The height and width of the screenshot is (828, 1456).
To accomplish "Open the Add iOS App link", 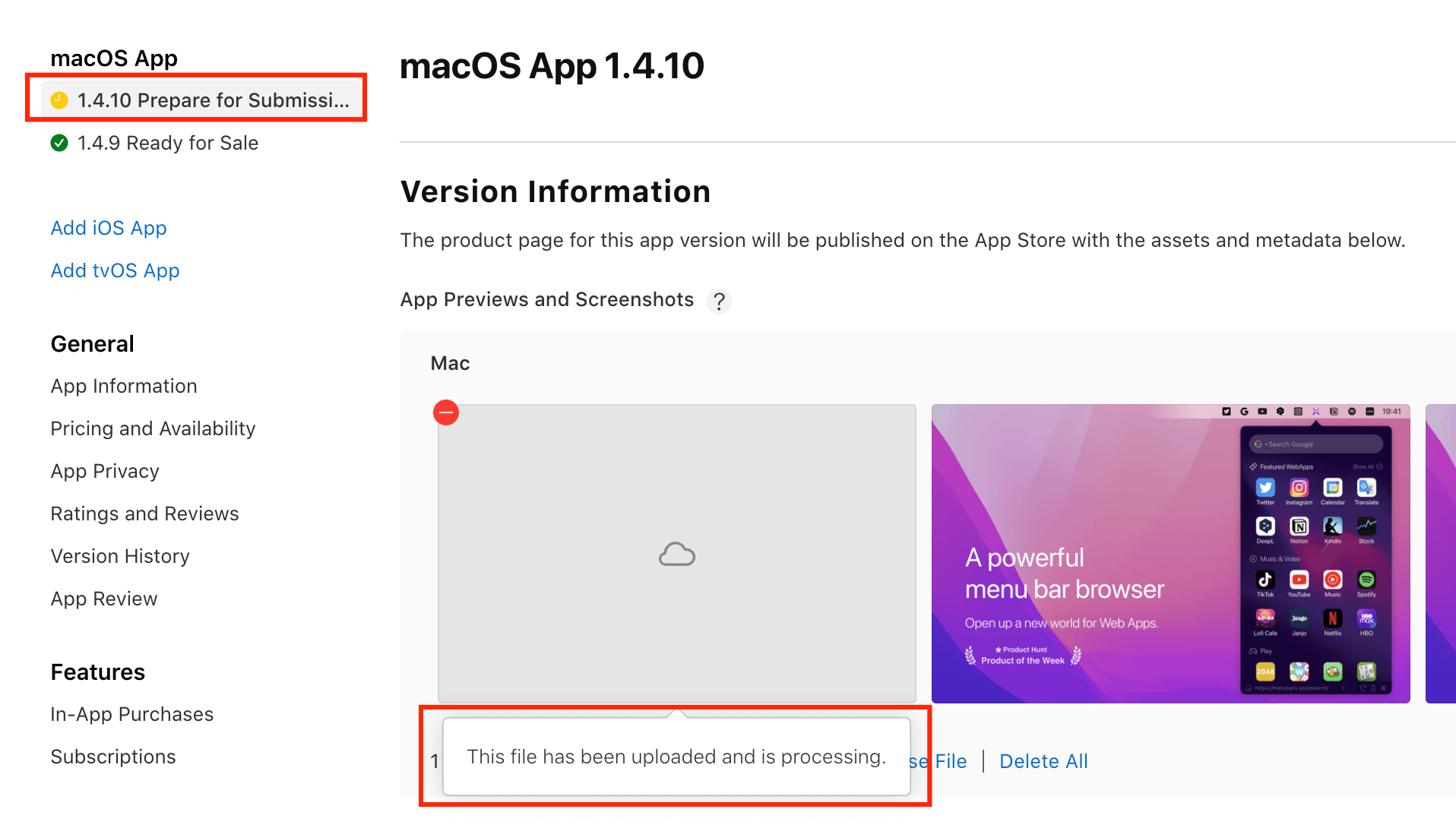I will pyautogui.click(x=109, y=228).
